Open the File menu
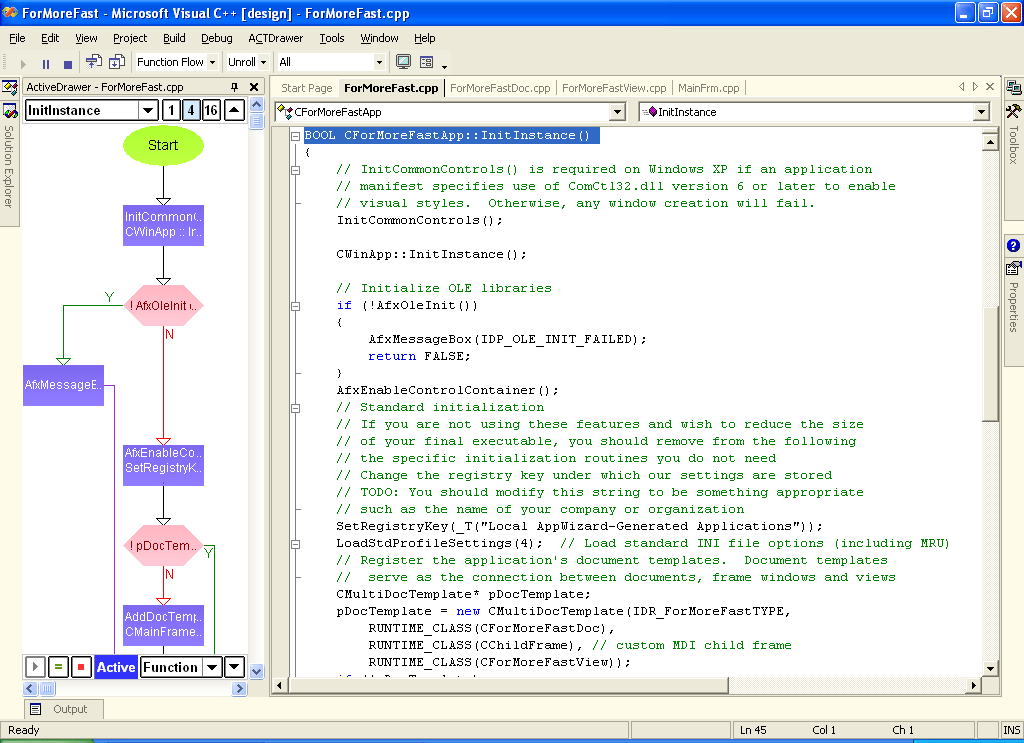This screenshot has height=743, width=1024. [x=18, y=38]
